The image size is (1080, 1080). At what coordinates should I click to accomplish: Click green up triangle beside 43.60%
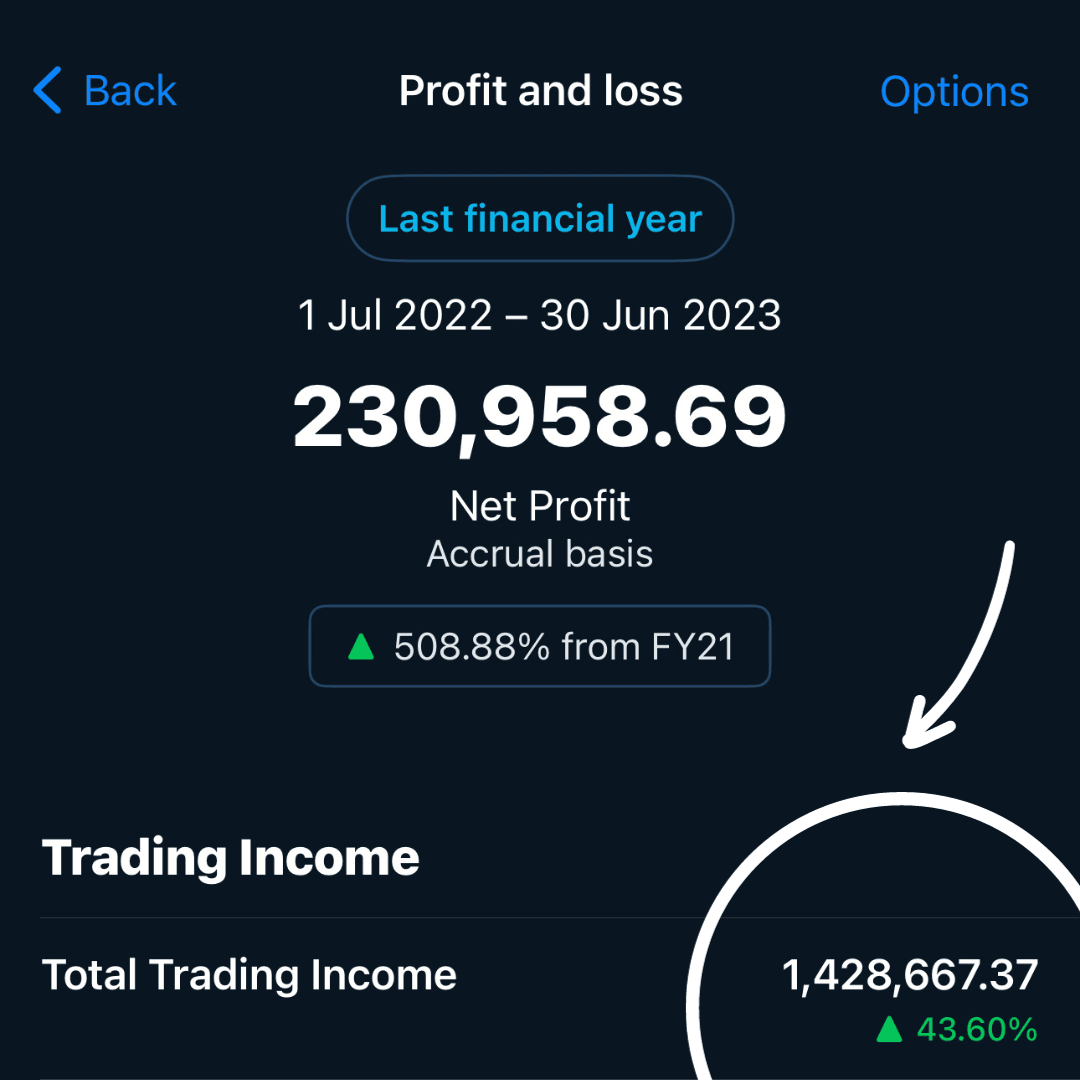[x=889, y=1029]
